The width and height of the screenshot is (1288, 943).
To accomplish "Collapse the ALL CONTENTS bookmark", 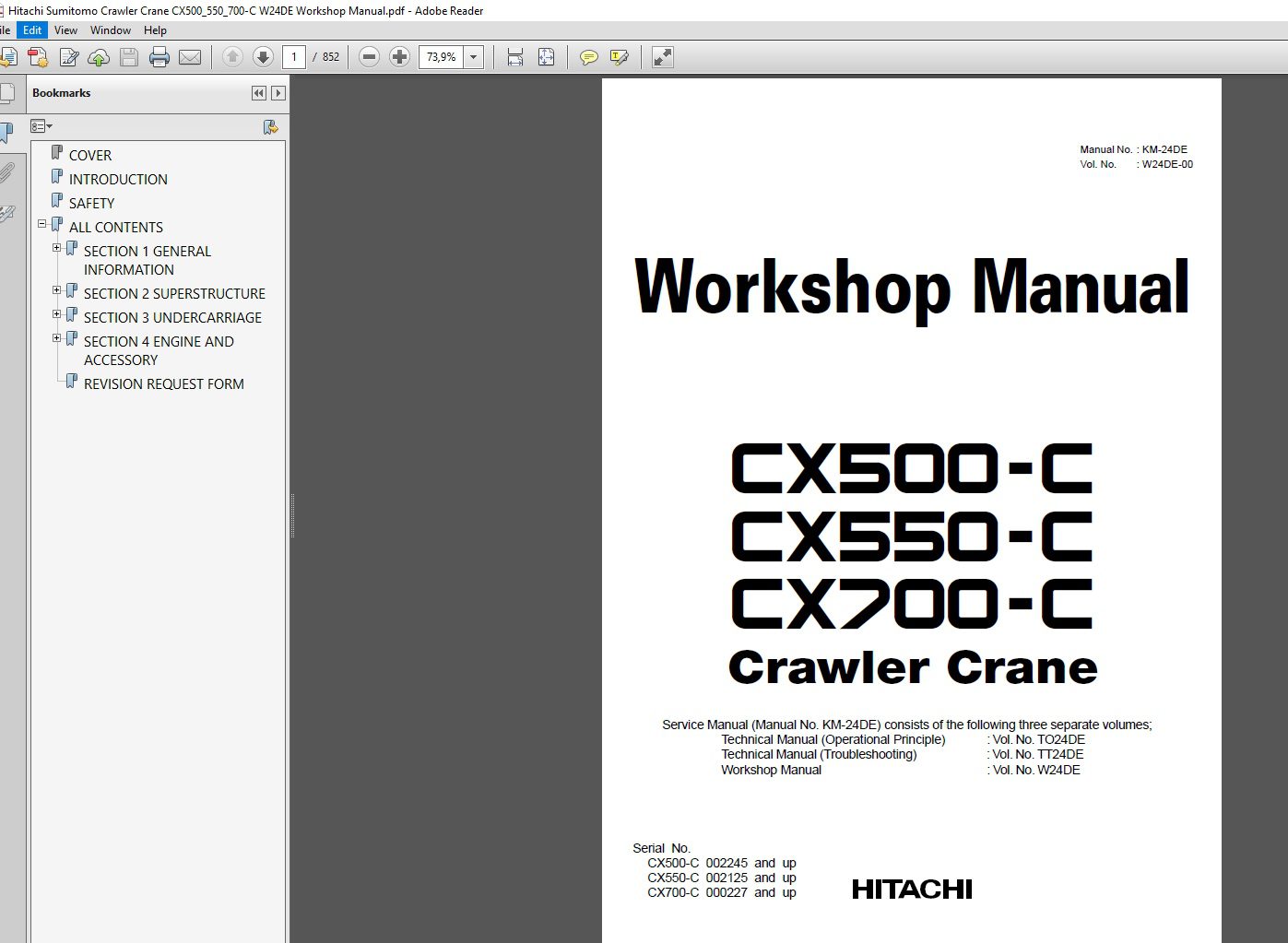I will tap(41, 224).
